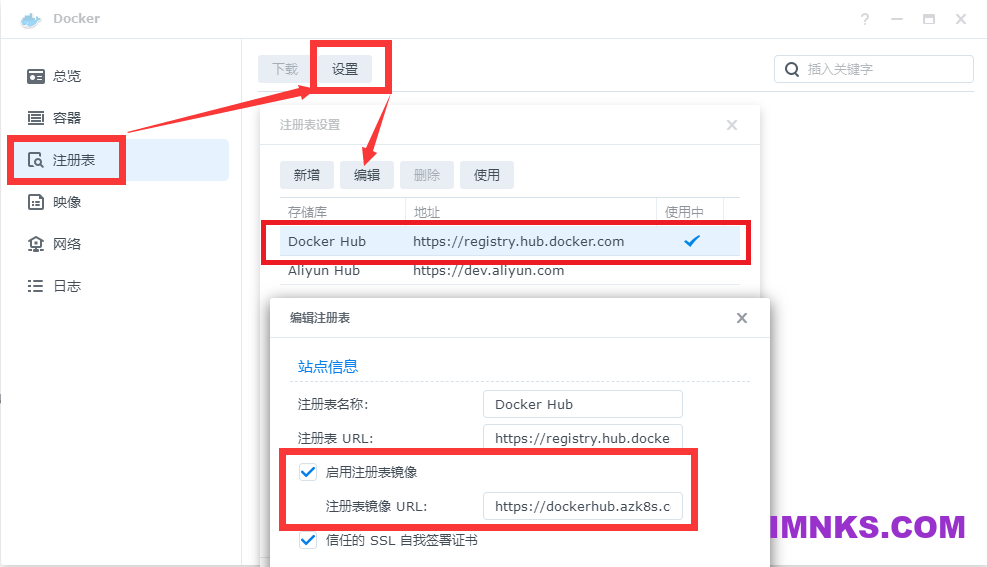The image size is (987, 567).
Task: Toggle the 信任的 SSL 自我签署证书 checkbox
Action: [309, 540]
